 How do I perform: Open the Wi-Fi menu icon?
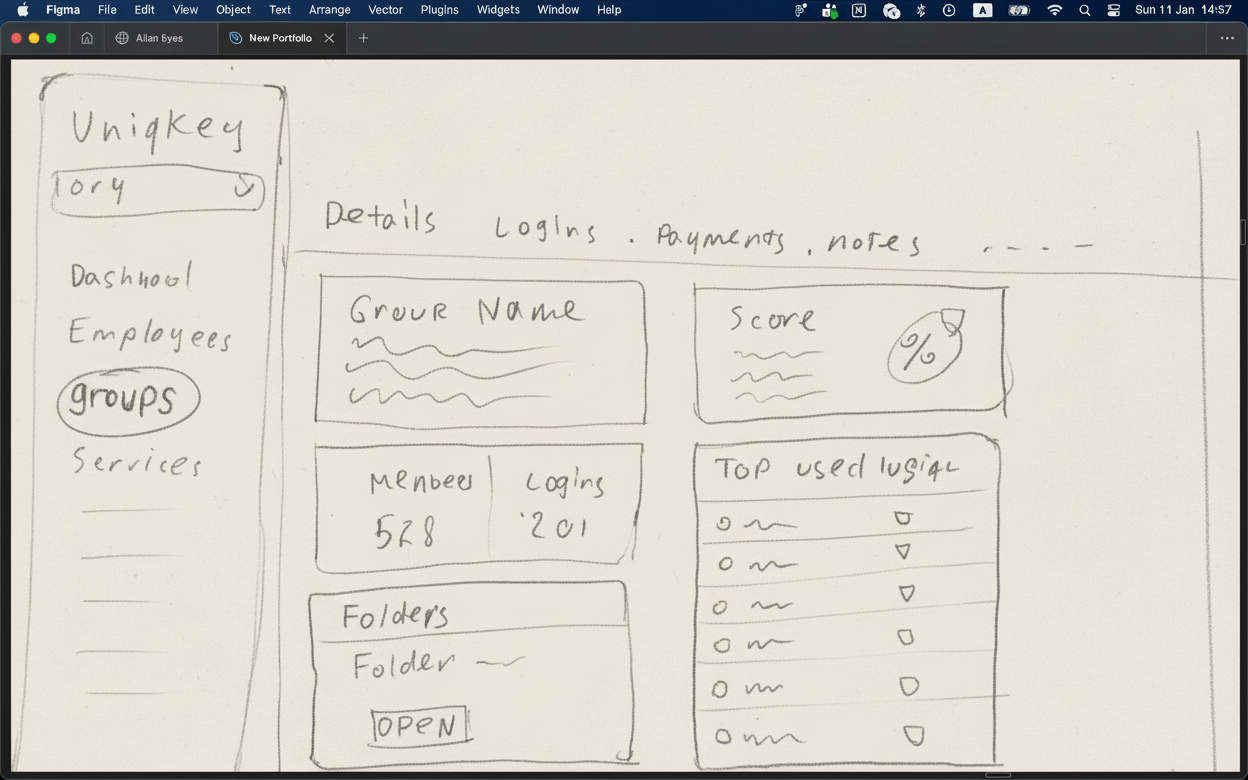(1055, 10)
